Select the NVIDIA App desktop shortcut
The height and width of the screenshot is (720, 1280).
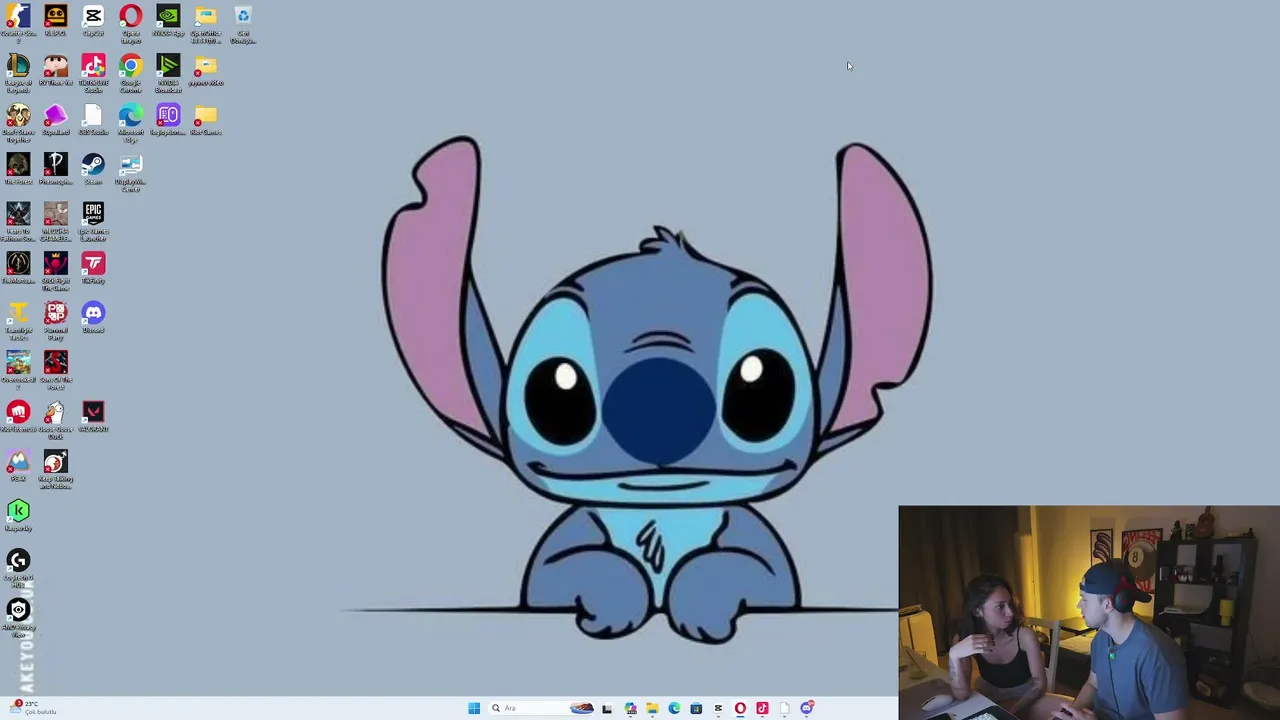point(168,22)
